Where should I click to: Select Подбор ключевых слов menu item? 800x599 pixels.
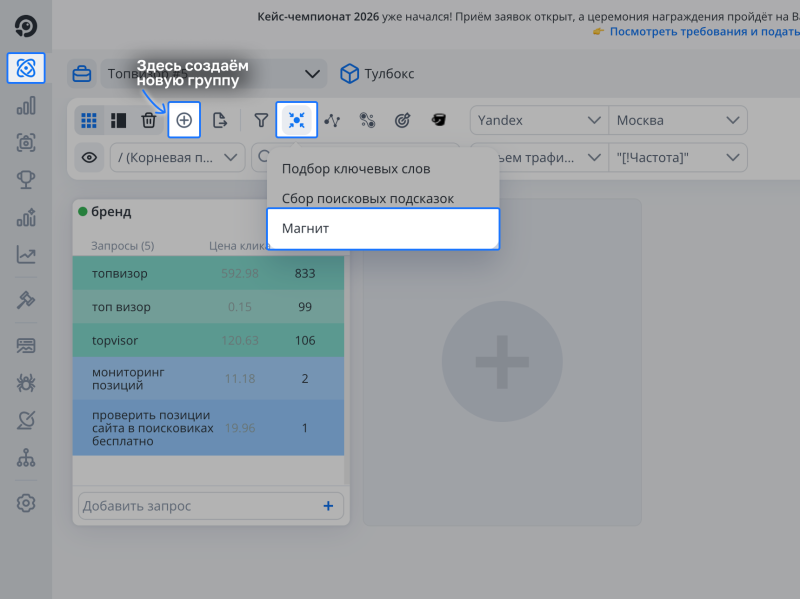pyautogui.click(x=383, y=169)
